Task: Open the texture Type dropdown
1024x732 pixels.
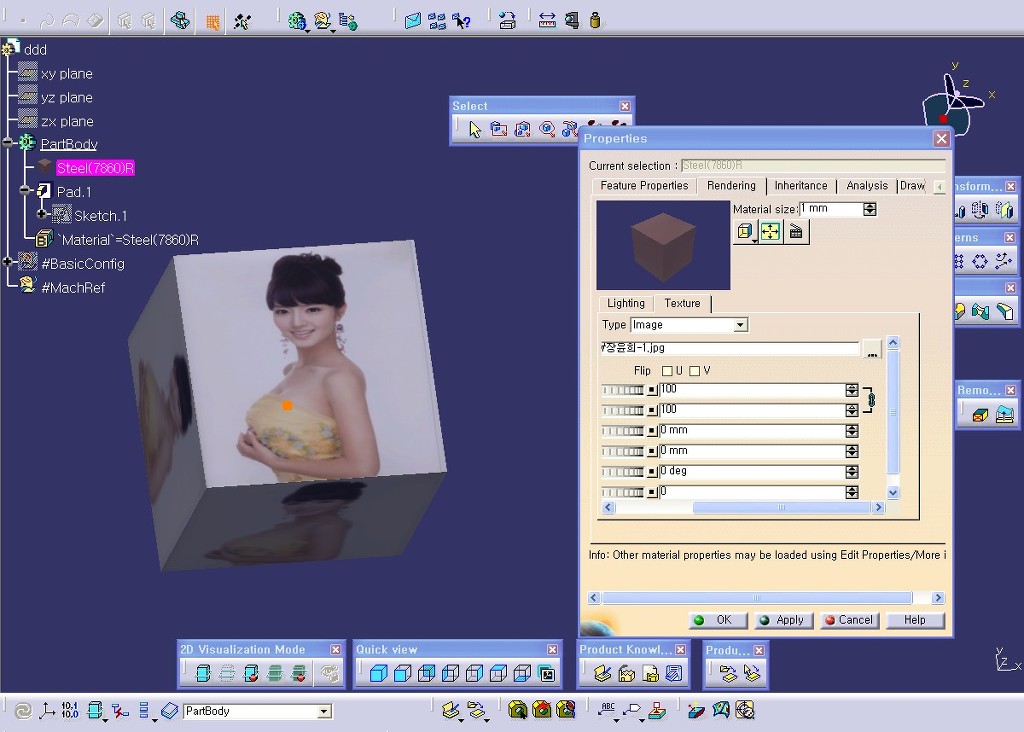Action: 740,325
